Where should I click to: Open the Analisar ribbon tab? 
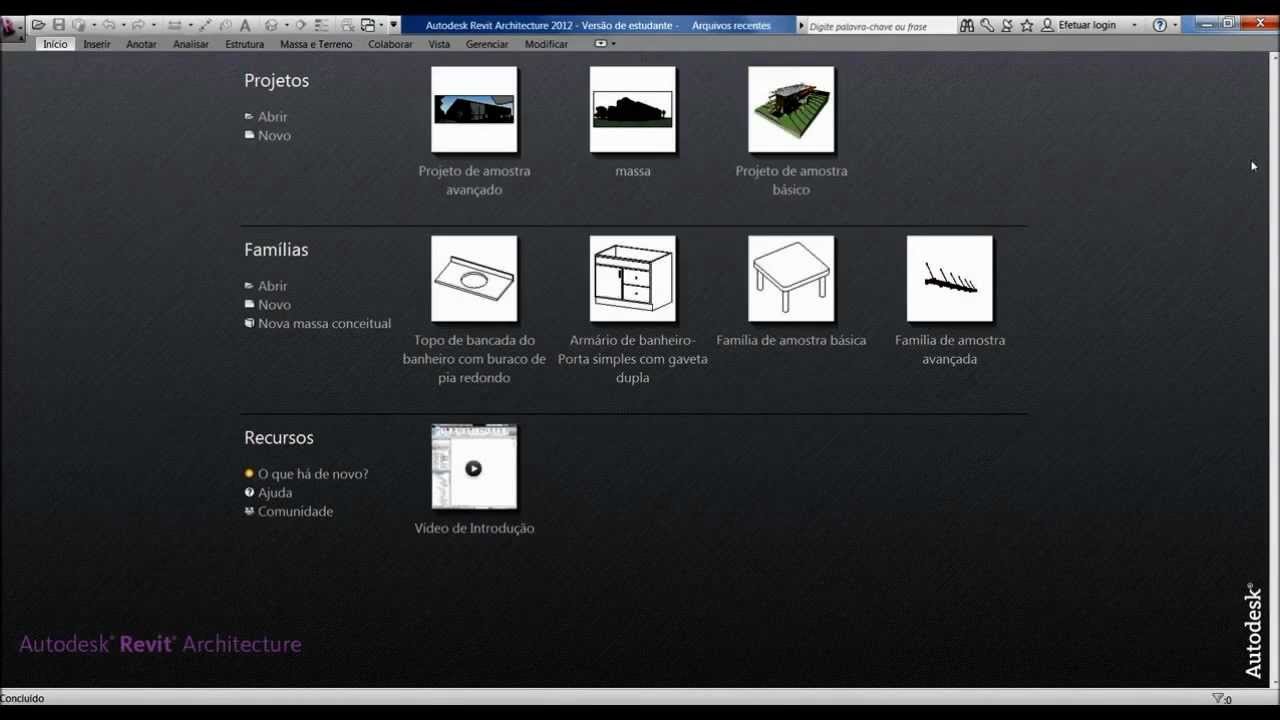pyautogui.click(x=191, y=44)
